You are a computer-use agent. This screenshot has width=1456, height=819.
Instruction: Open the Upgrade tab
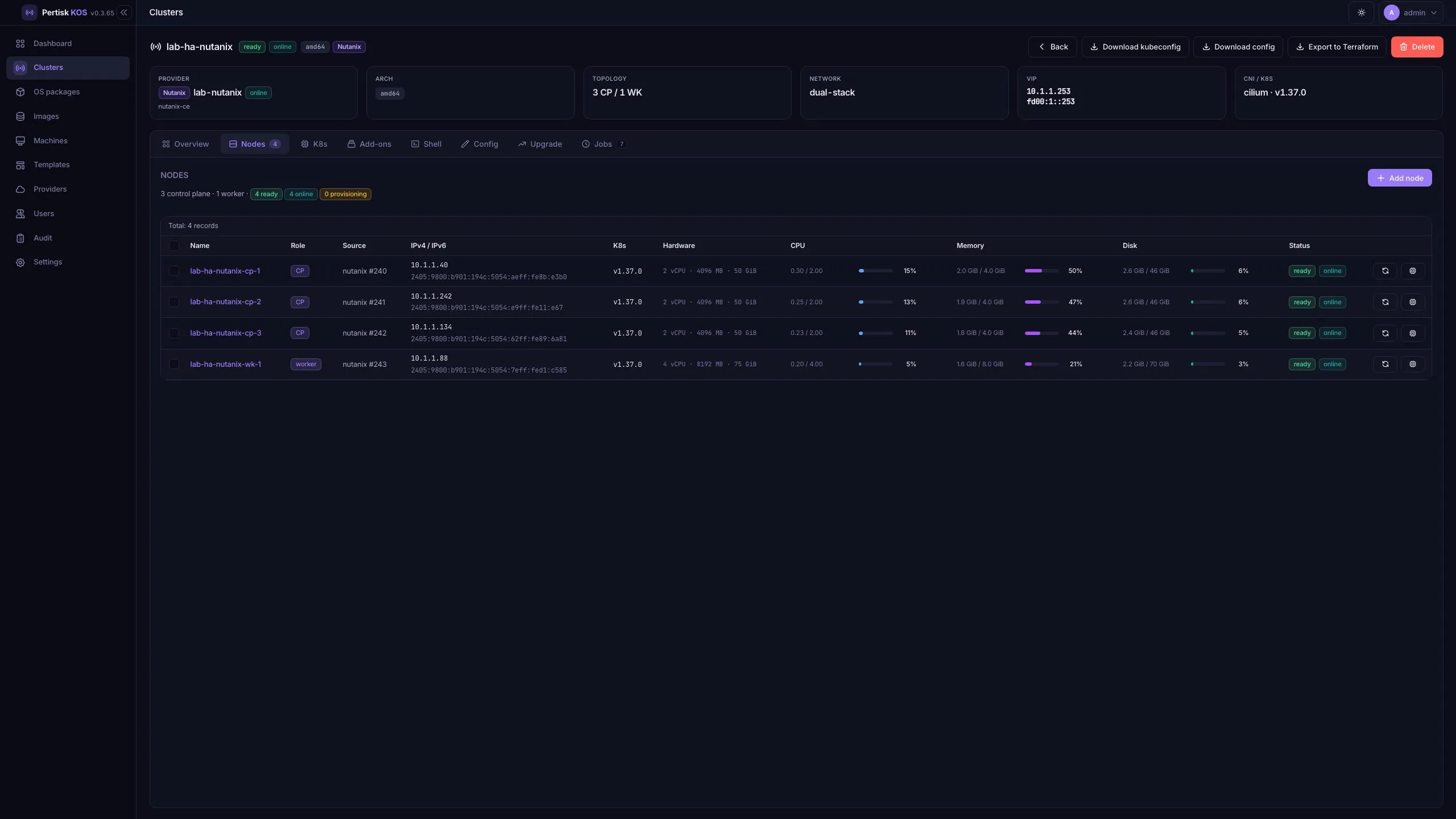540,144
